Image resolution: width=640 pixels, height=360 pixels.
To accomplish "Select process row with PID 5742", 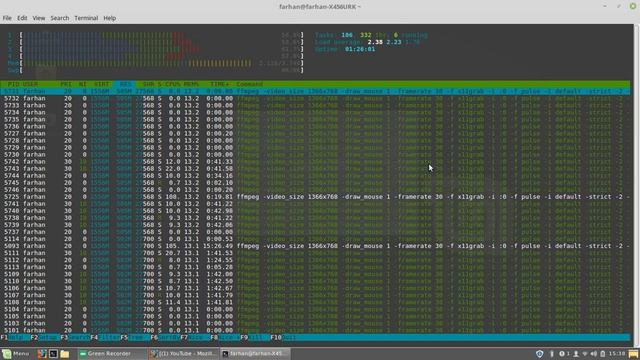I will (x=315, y=162).
